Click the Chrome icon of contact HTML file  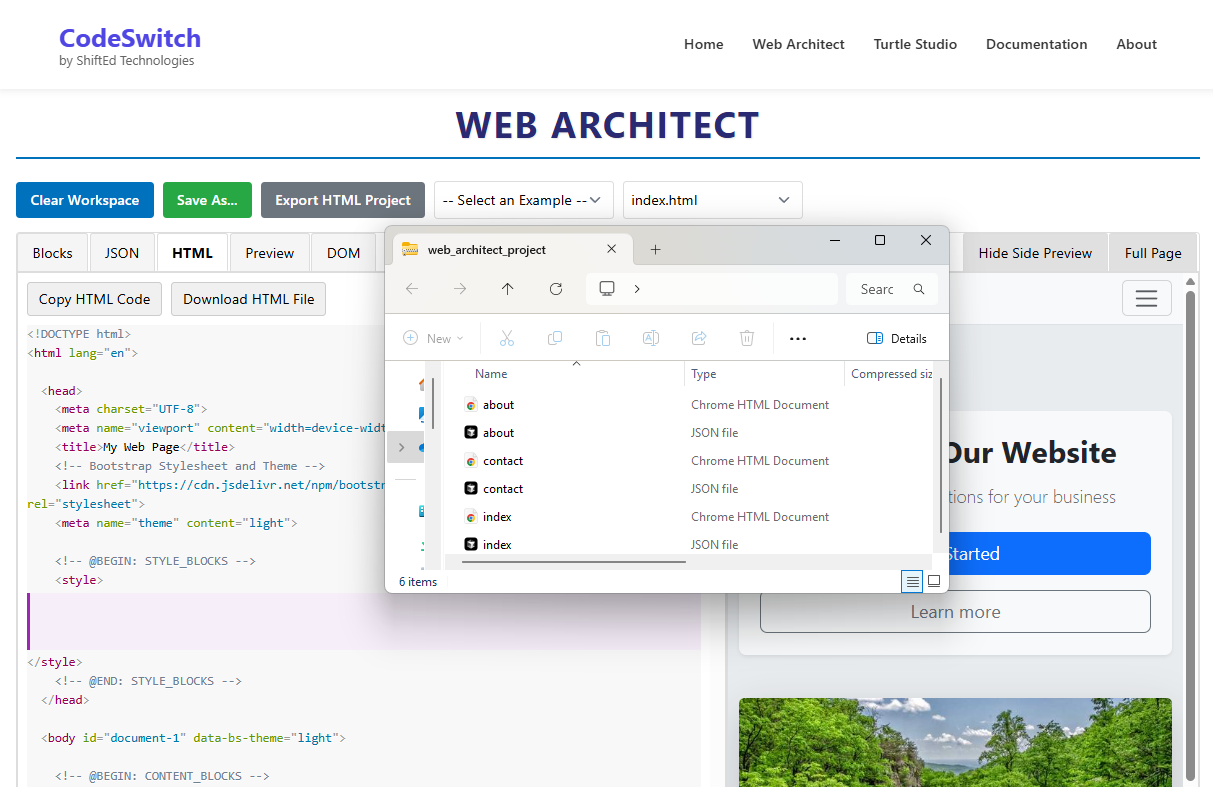point(471,461)
